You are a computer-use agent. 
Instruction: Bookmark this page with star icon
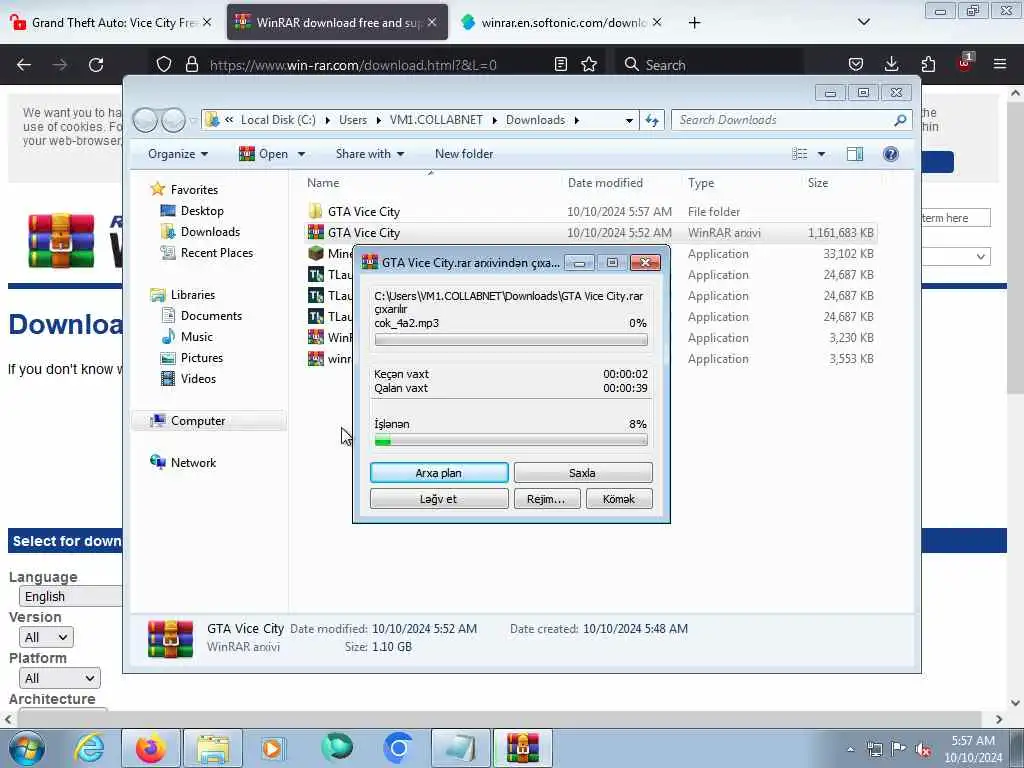589,65
